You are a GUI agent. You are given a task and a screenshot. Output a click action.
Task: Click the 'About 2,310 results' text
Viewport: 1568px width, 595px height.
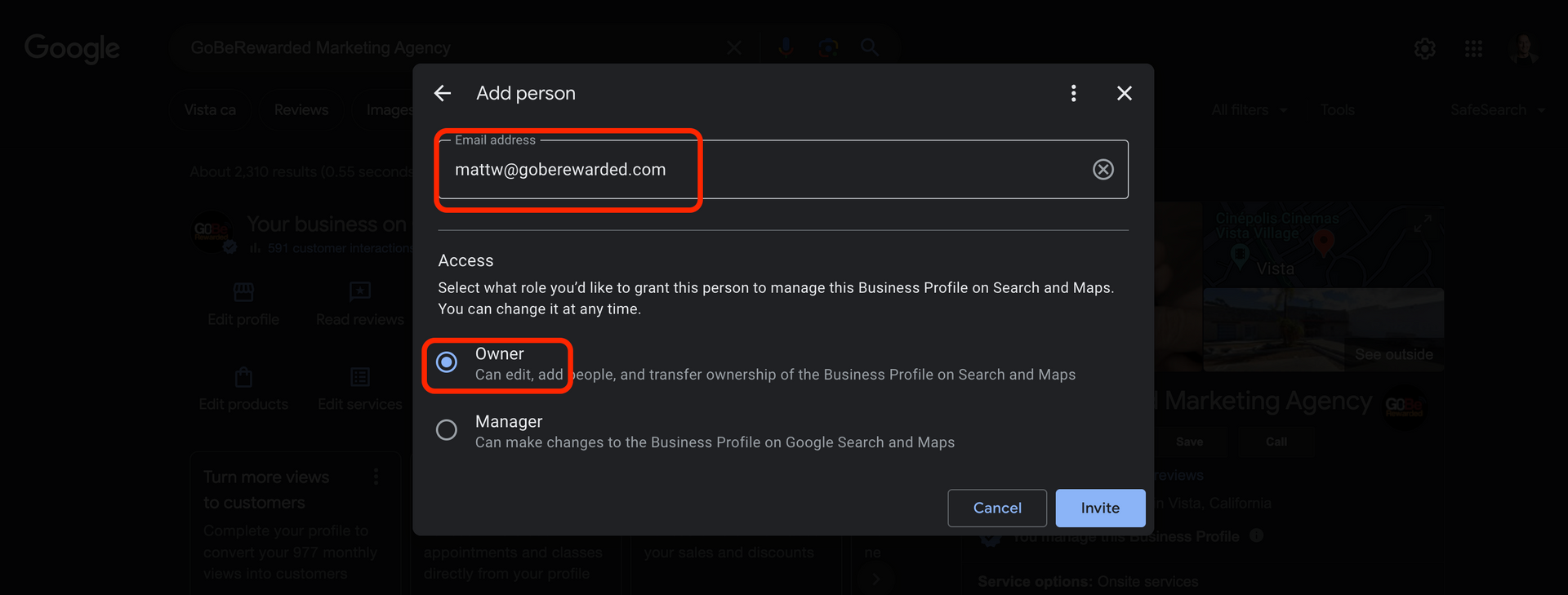click(x=301, y=172)
